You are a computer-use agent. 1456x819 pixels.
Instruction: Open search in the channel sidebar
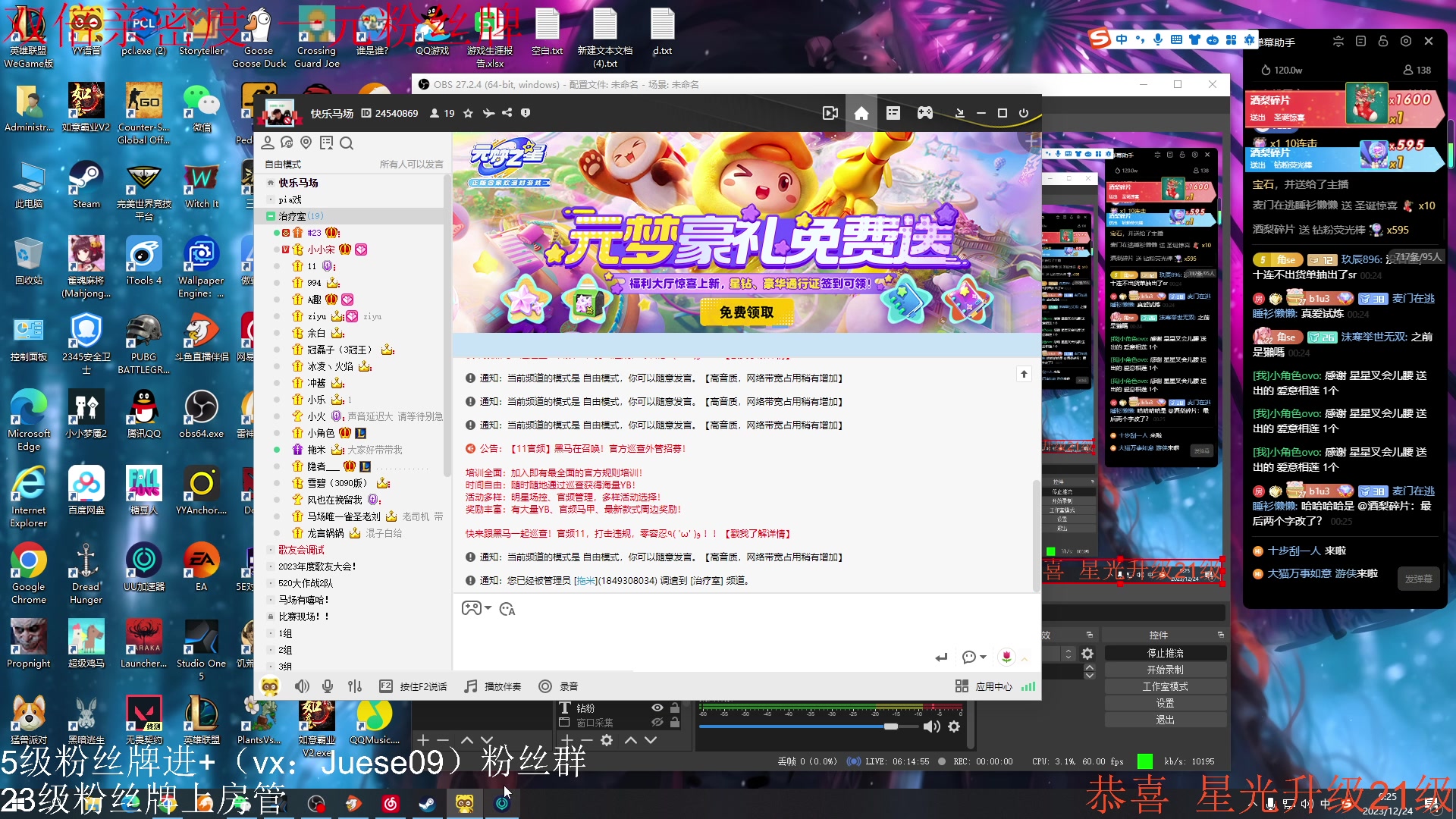(347, 143)
